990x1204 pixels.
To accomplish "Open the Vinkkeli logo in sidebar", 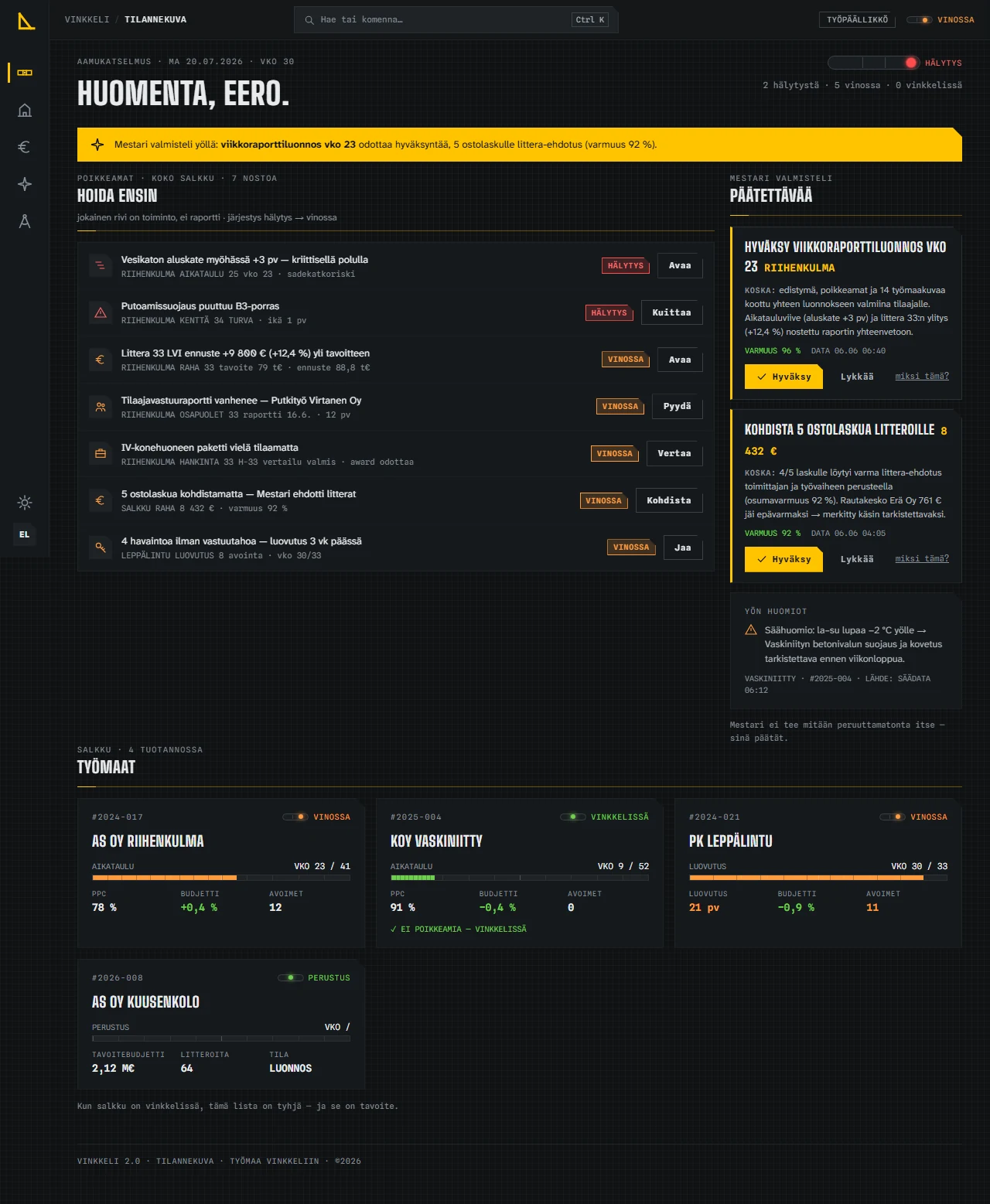I will (26, 21).
